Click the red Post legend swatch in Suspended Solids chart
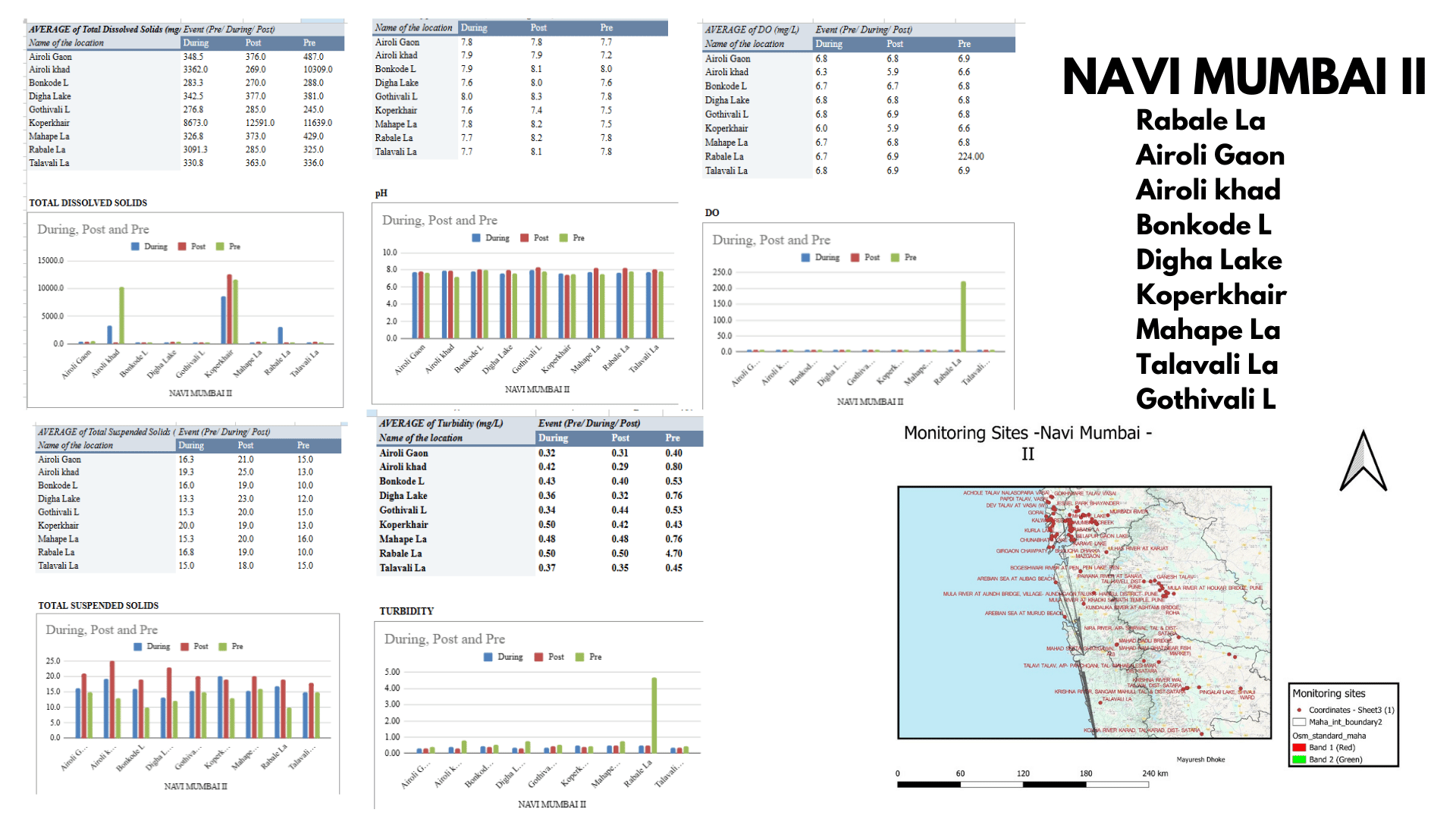Screen dimensions: 1456x819 coord(184,647)
